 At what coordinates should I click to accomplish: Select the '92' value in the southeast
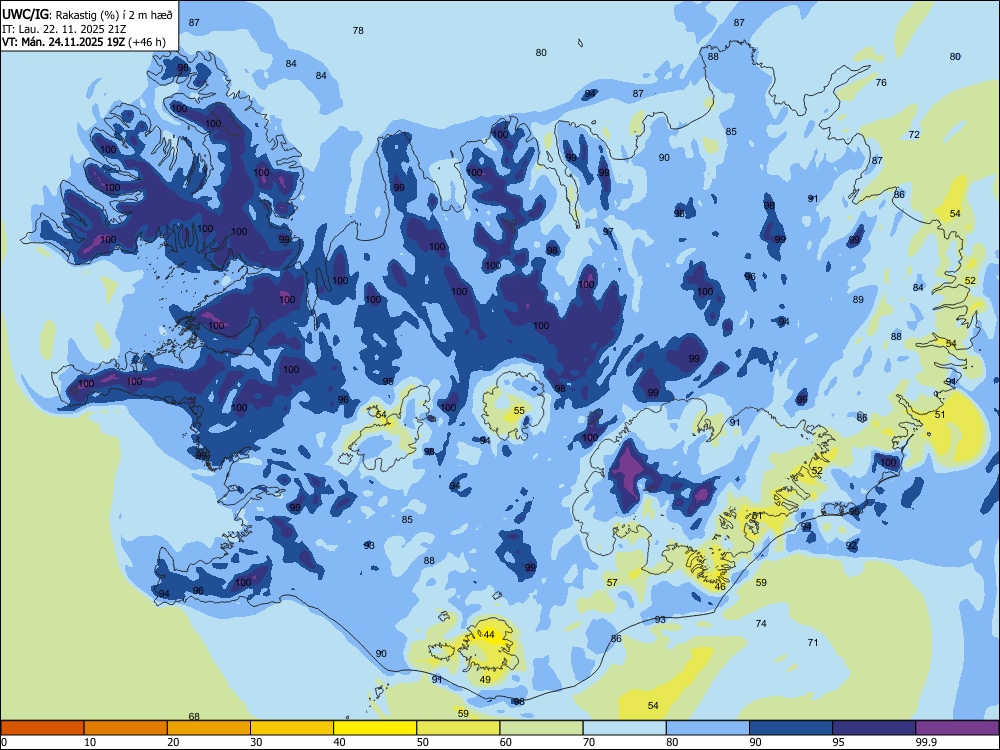(x=851, y=545)
